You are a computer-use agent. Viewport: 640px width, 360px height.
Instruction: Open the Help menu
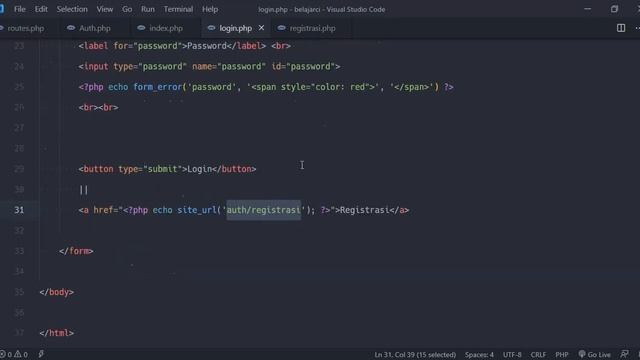[210, 9]
